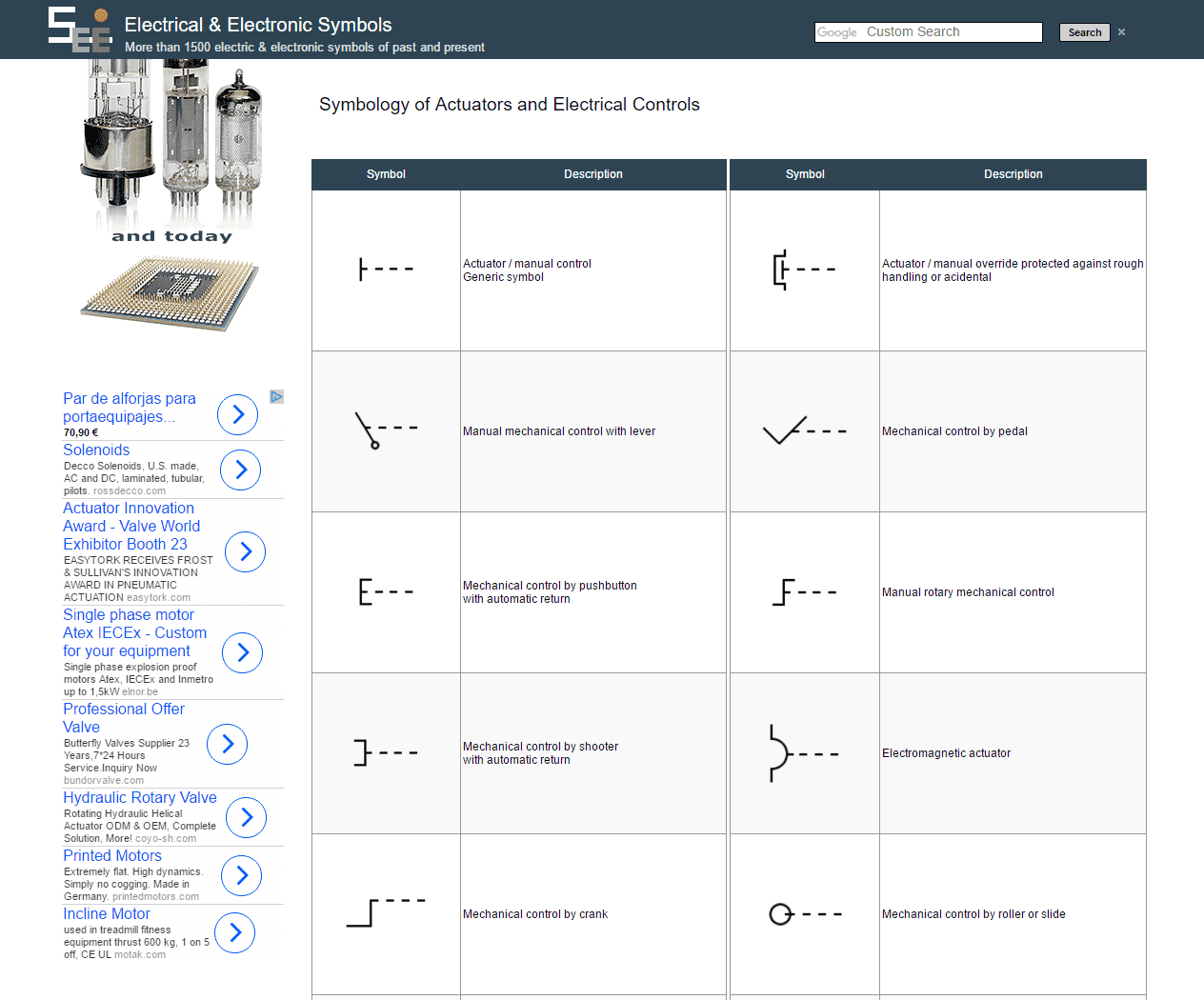Click the Electrical & Electronic Symbols site title
Image resolution: width=1204 pixels, height=1000 pixels.
click(x=258, y=25)
